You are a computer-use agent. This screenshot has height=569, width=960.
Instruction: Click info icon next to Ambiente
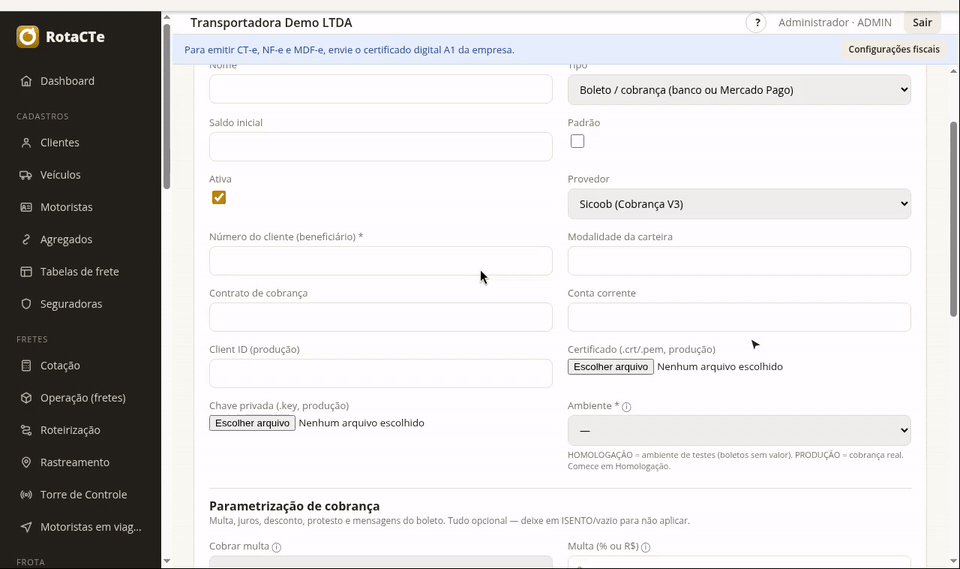tap(626, 407)
